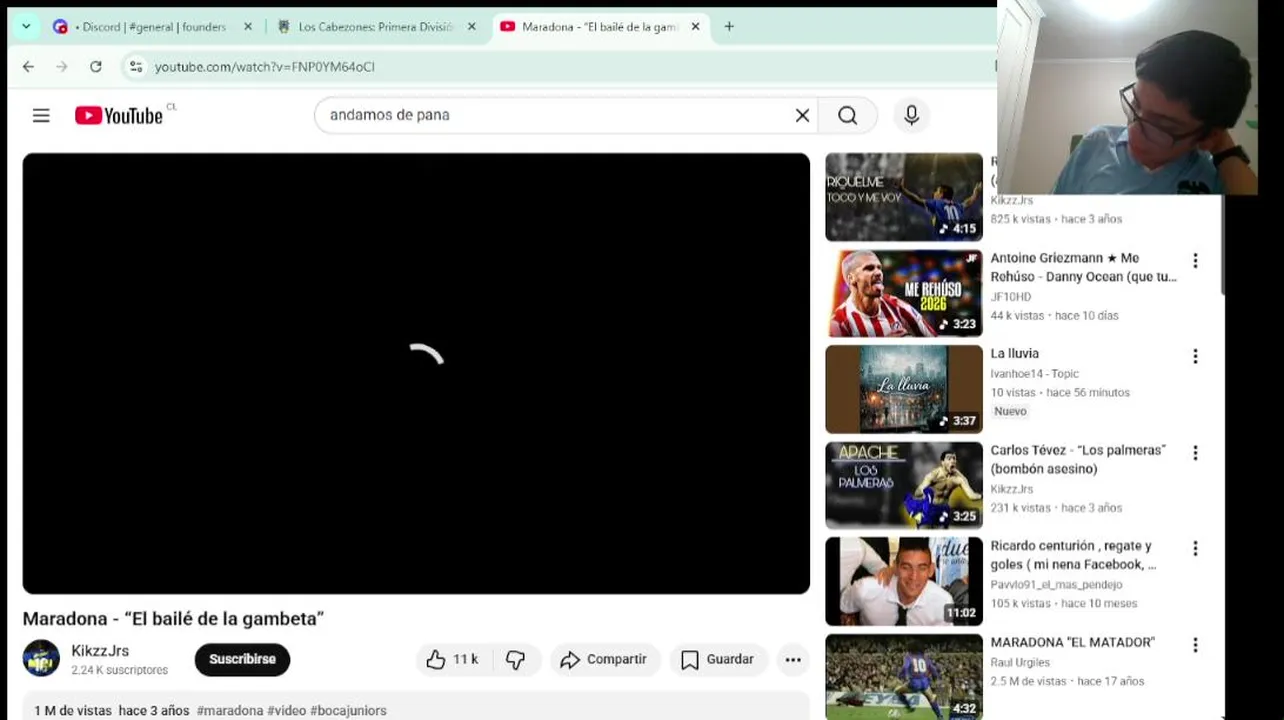
Task: Go to YouTube home via logo
Action: tap(119, 116)
